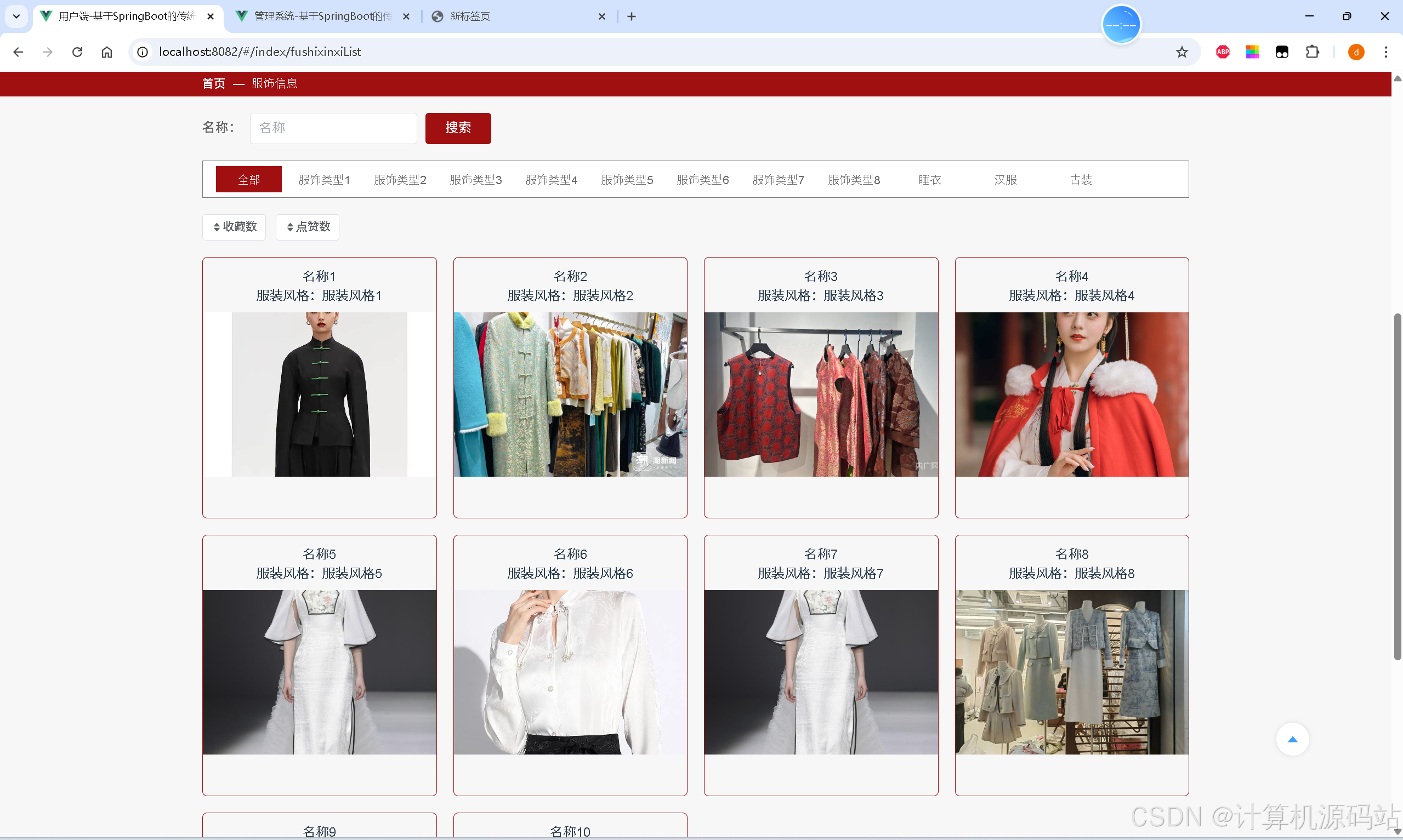Go to 首页 breadcrumb link
1403x840 pixels.
click(213, 84)
